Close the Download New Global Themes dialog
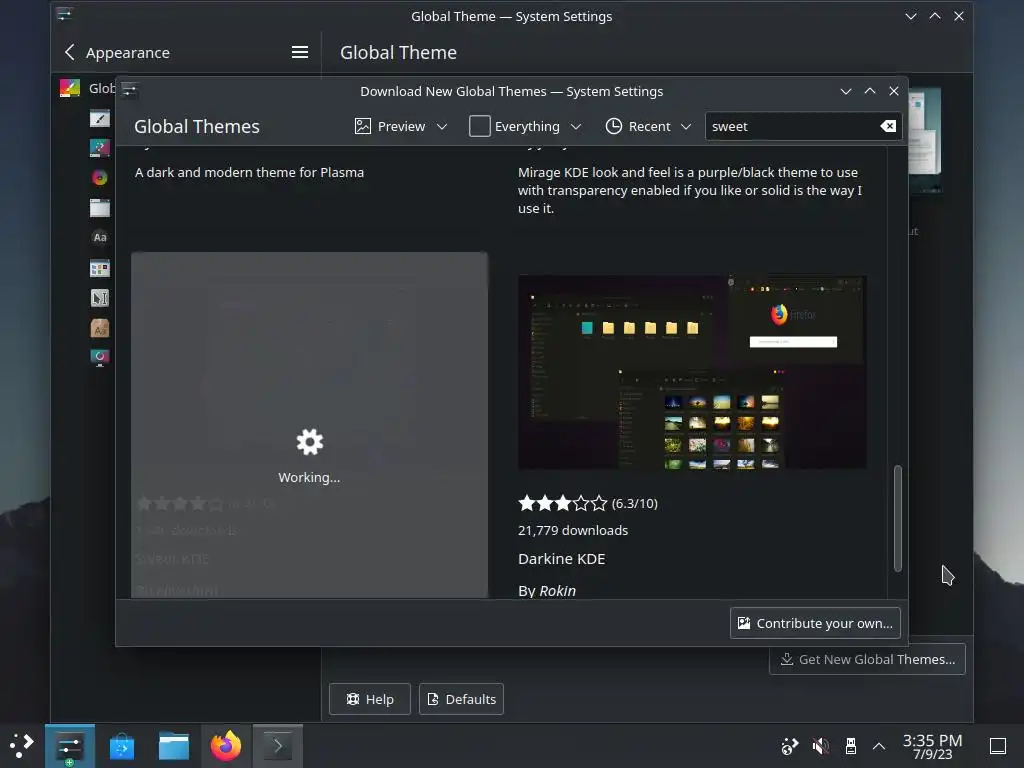 pos(893,91)
